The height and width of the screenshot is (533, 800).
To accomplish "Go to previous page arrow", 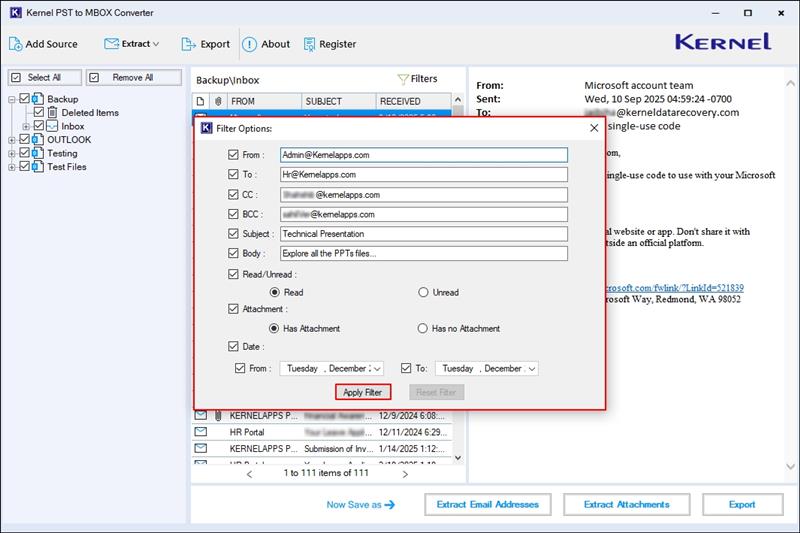I will [249, 474].
